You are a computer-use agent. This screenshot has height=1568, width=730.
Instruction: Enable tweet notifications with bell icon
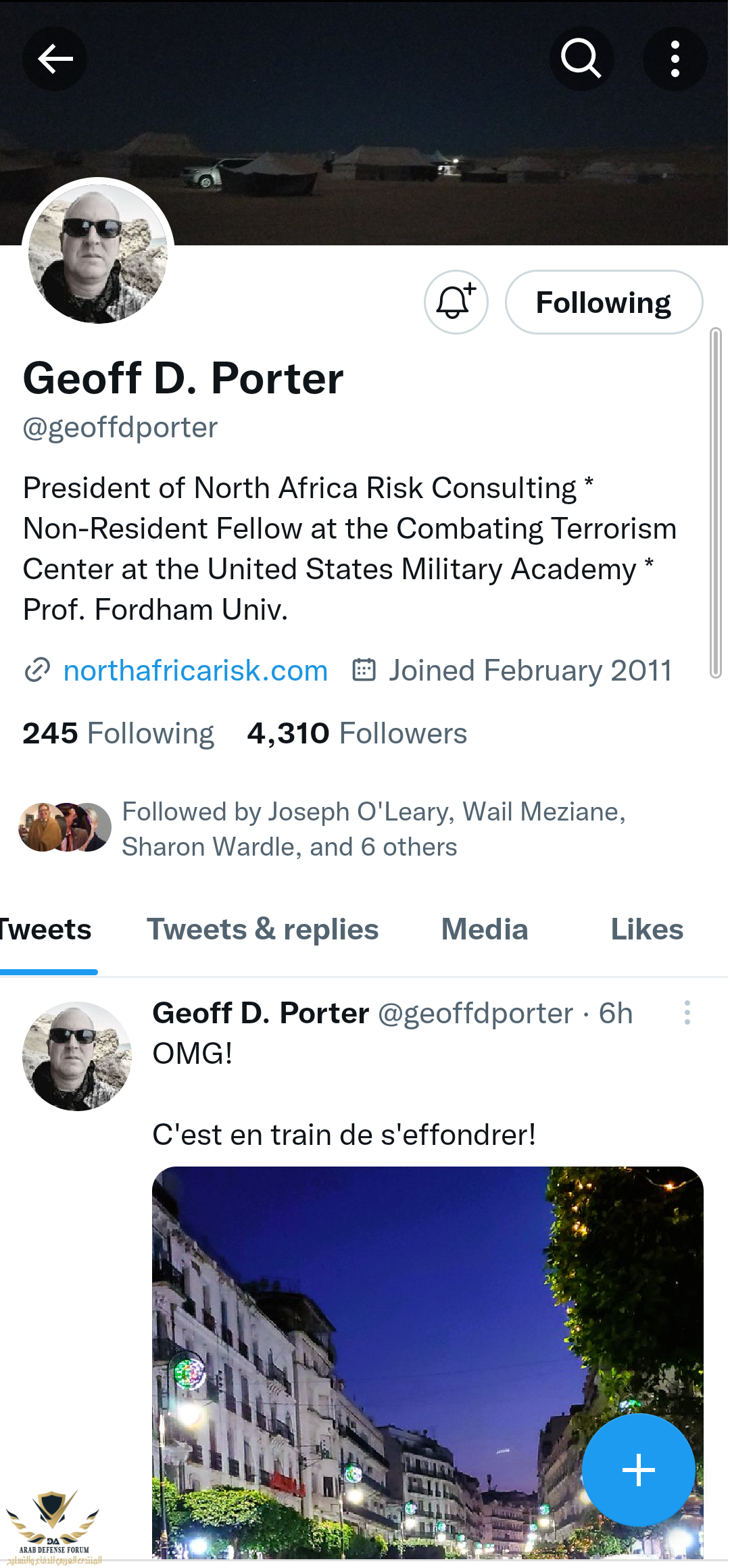click(456, 302)
